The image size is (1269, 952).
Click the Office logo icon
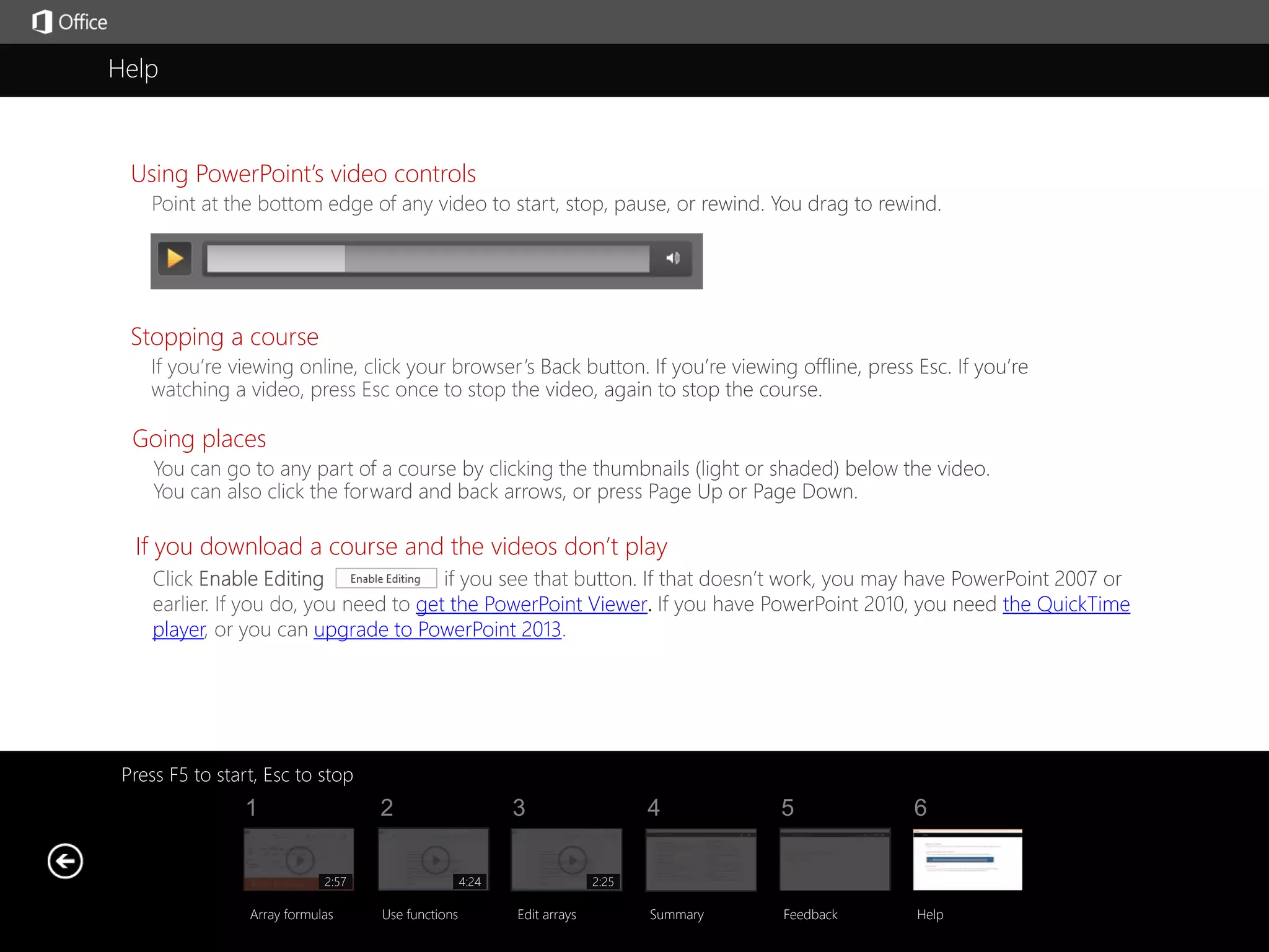pos(42,22)
